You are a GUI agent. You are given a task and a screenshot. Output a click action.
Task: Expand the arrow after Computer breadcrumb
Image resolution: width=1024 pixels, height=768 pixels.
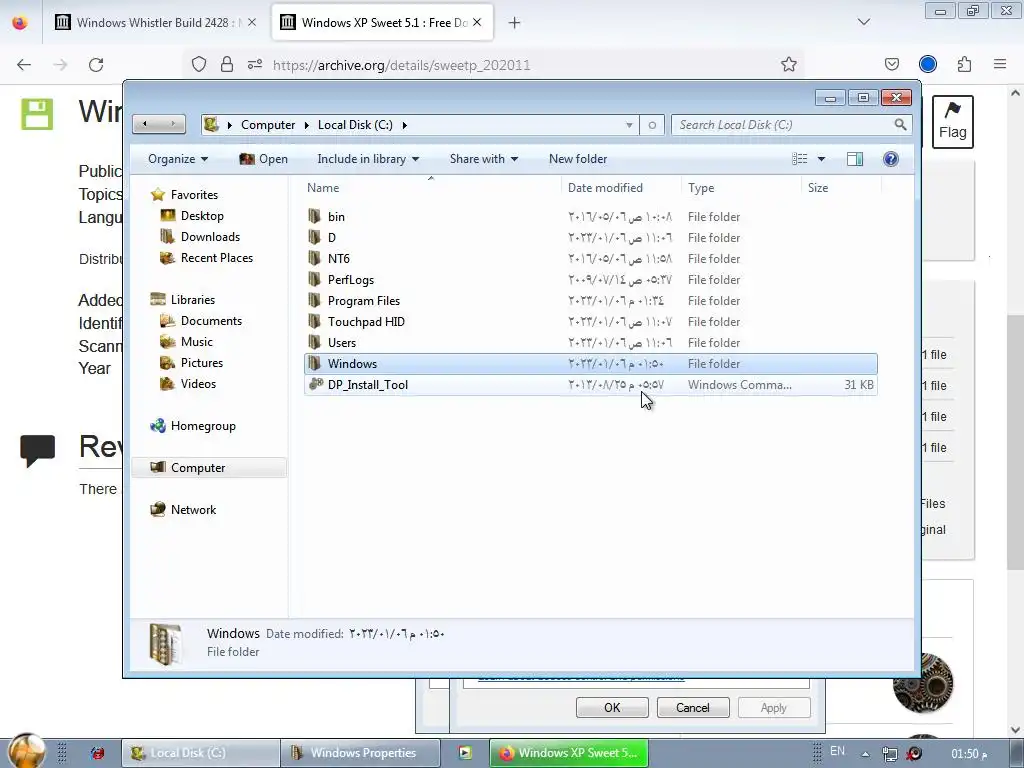point(306,125)
